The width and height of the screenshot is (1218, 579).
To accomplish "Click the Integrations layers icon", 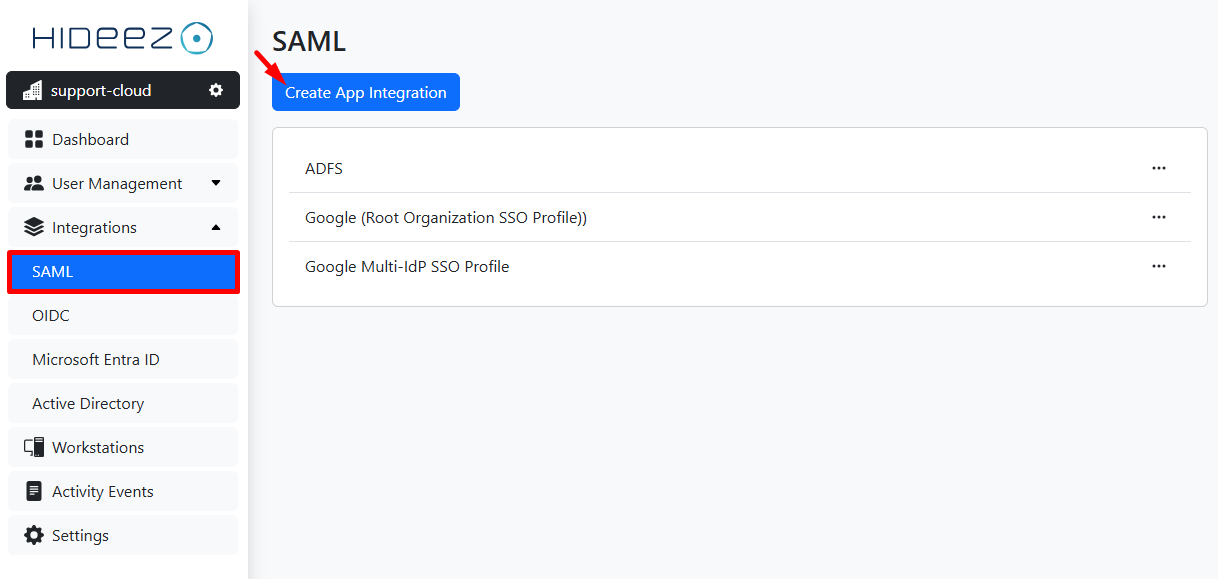I will coord(34,227).
